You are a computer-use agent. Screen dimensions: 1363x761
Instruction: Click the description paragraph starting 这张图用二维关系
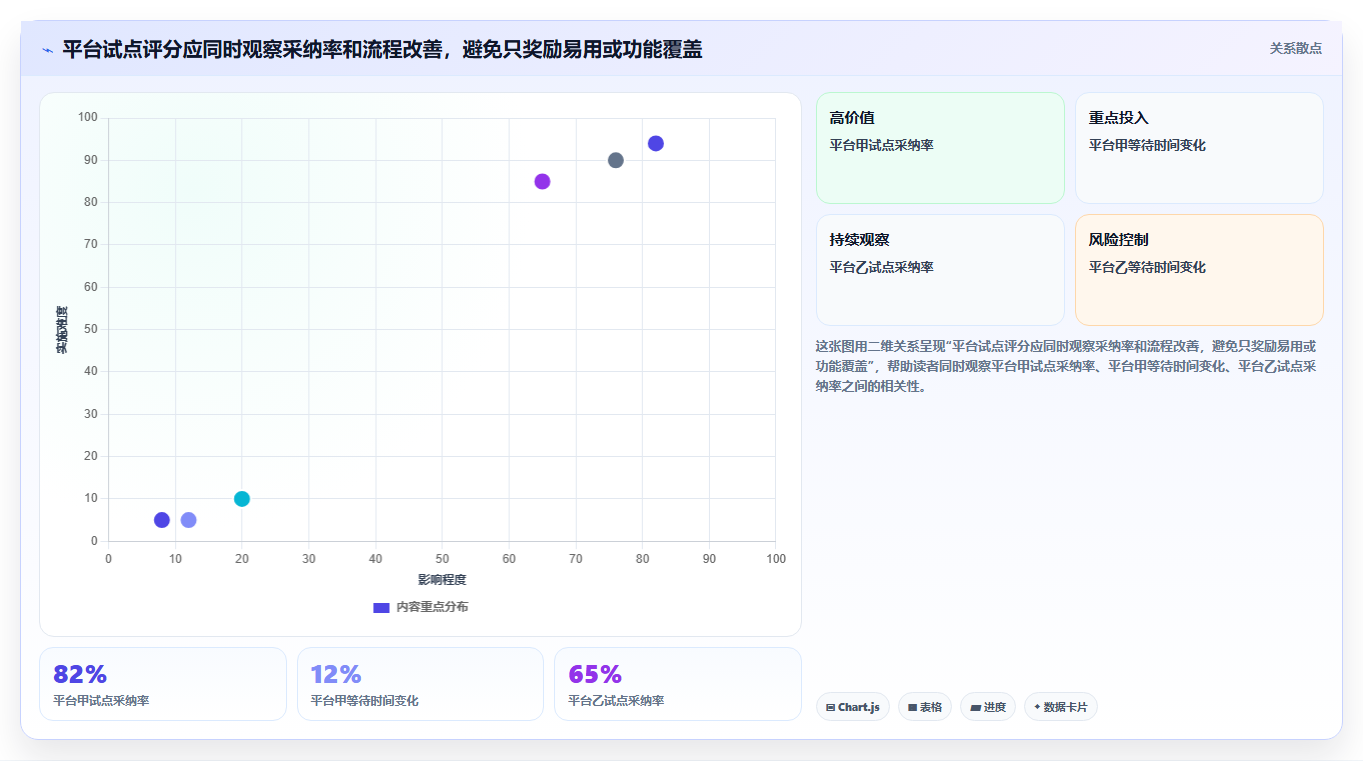coord(1066,366)
